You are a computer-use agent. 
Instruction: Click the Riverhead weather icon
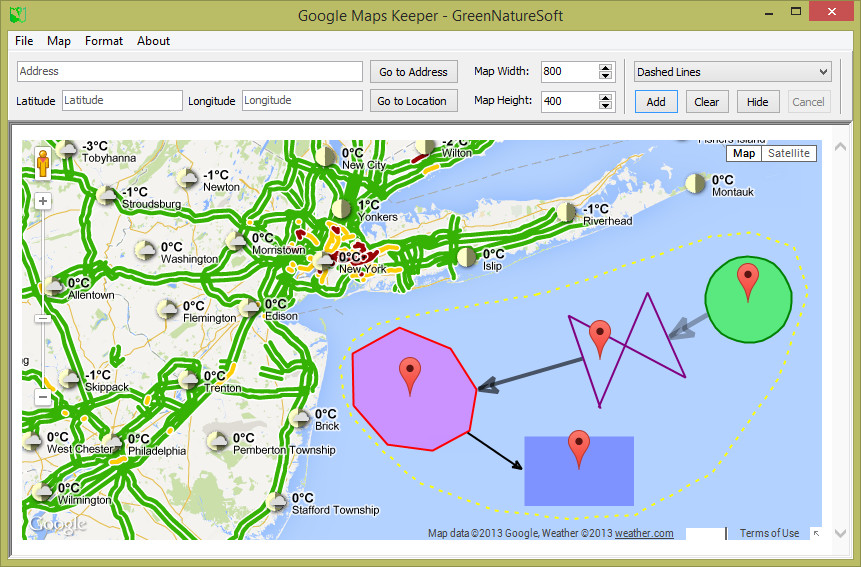(x=566, y=212)
